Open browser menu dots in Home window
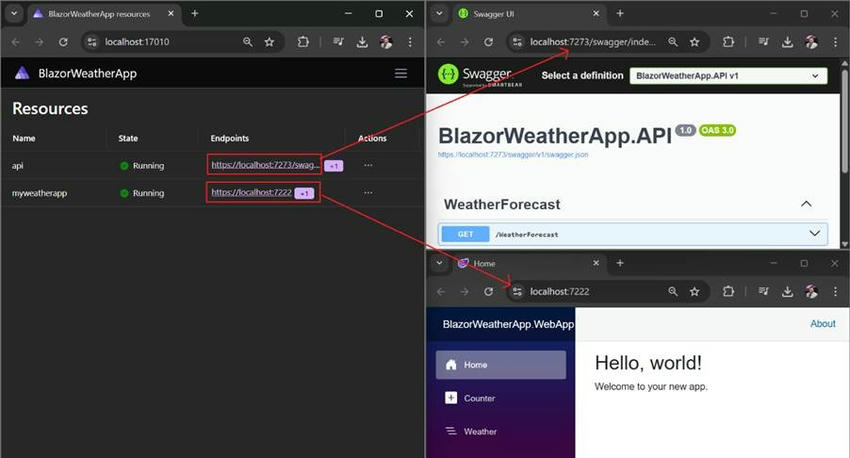Image resolution: width=850 pixels, height=458 pixels. [x=835, y=292]
